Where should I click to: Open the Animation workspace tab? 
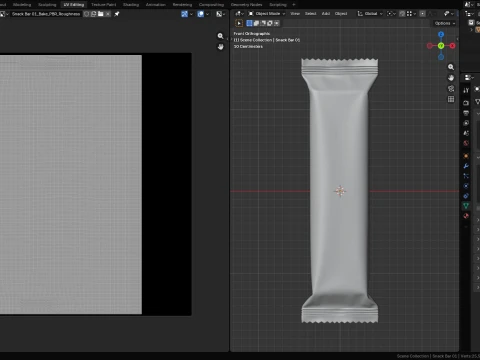pyautogui.click(x=156, y=5)
